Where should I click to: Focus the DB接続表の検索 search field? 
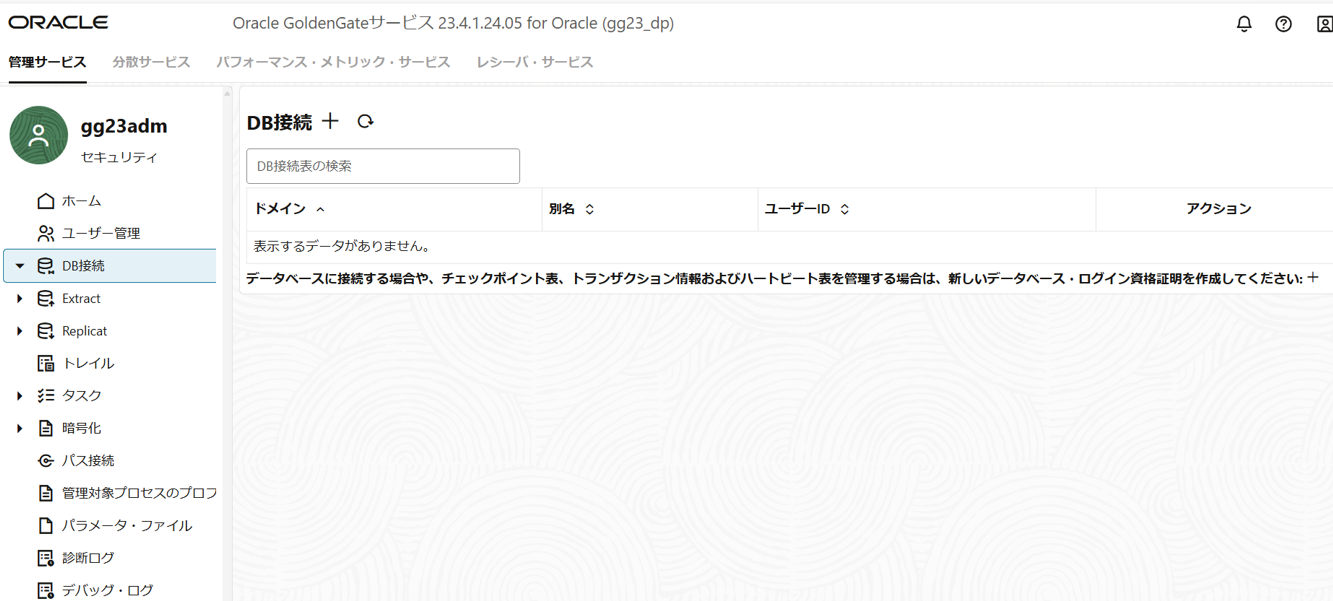(x=383, y=166)
